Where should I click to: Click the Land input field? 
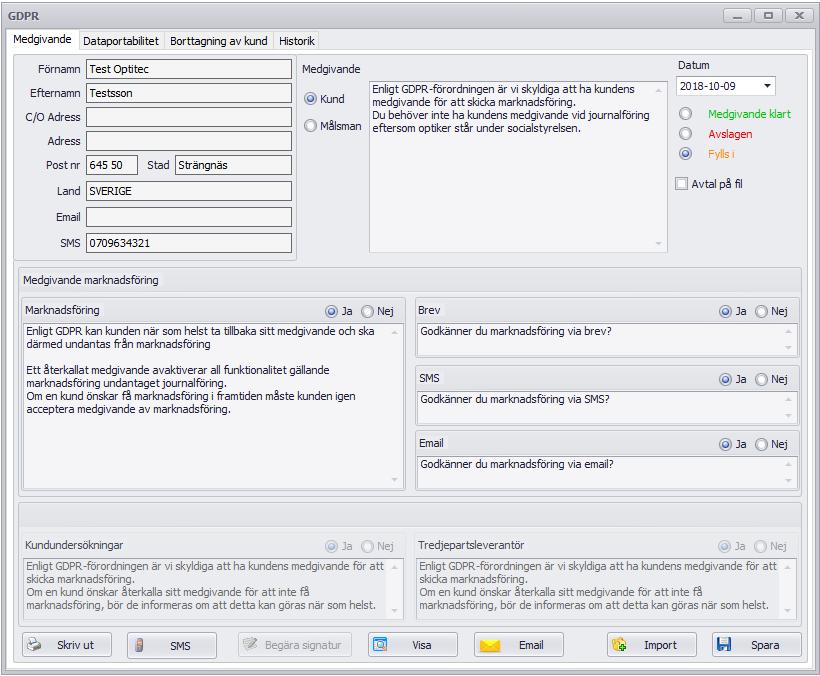(189, 191)
